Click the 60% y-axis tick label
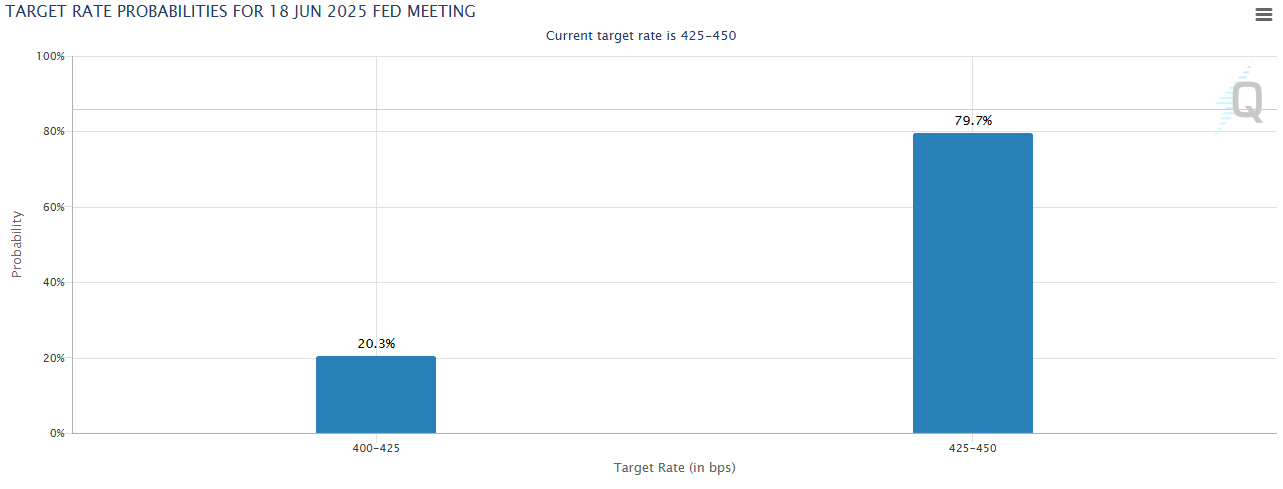Image resolution: width=1283 pixels, height=489 pixels. tap(53, 208)
